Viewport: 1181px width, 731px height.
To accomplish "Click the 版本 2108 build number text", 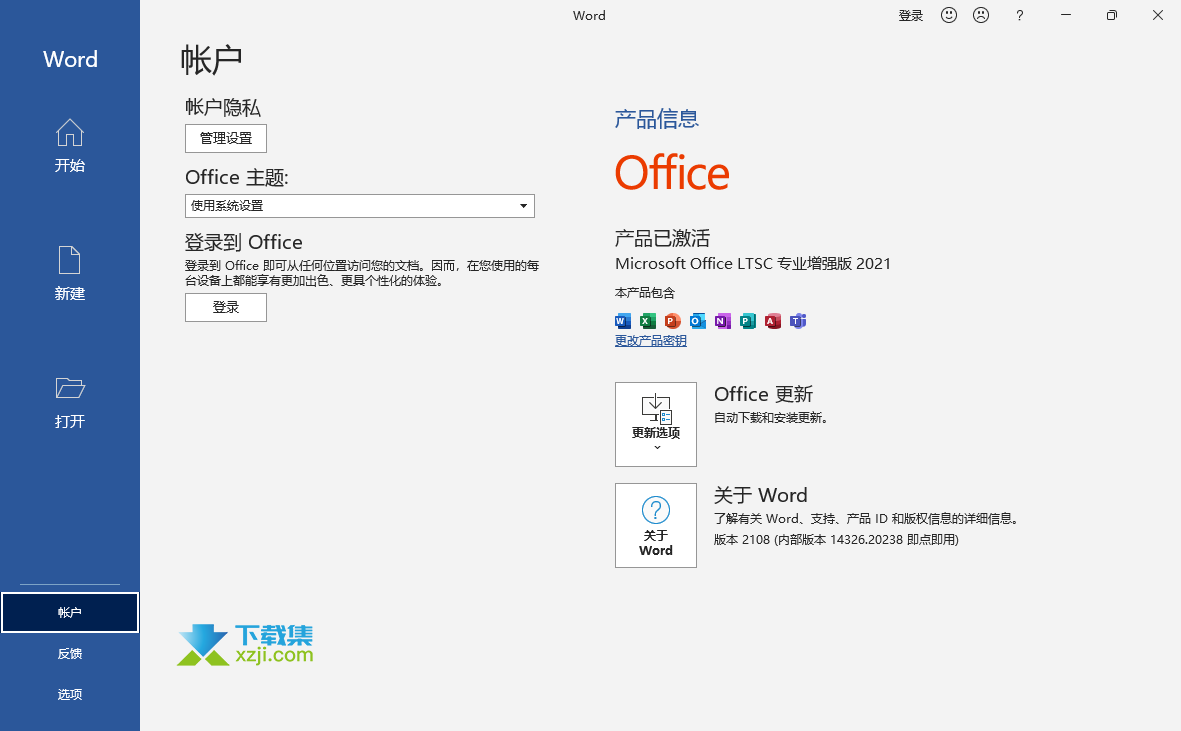I will pos(836,540).
